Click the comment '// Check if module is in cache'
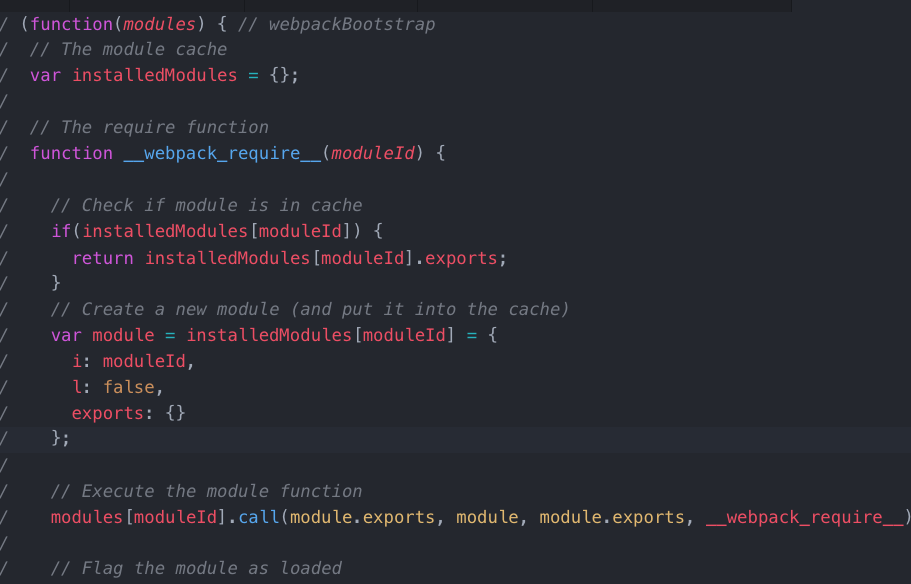The image size is (911, 584). point(206,205)
